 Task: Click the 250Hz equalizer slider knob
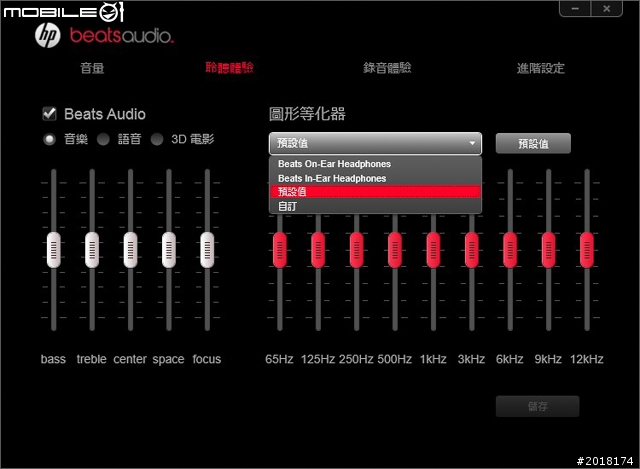(356, 250)
